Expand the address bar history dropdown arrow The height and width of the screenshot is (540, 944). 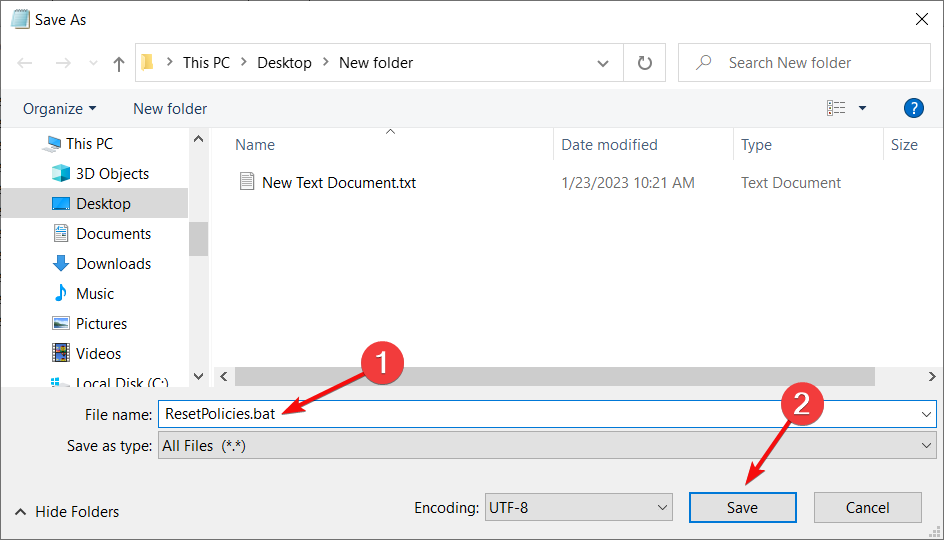pyautogui.click(x=603, y=63)
